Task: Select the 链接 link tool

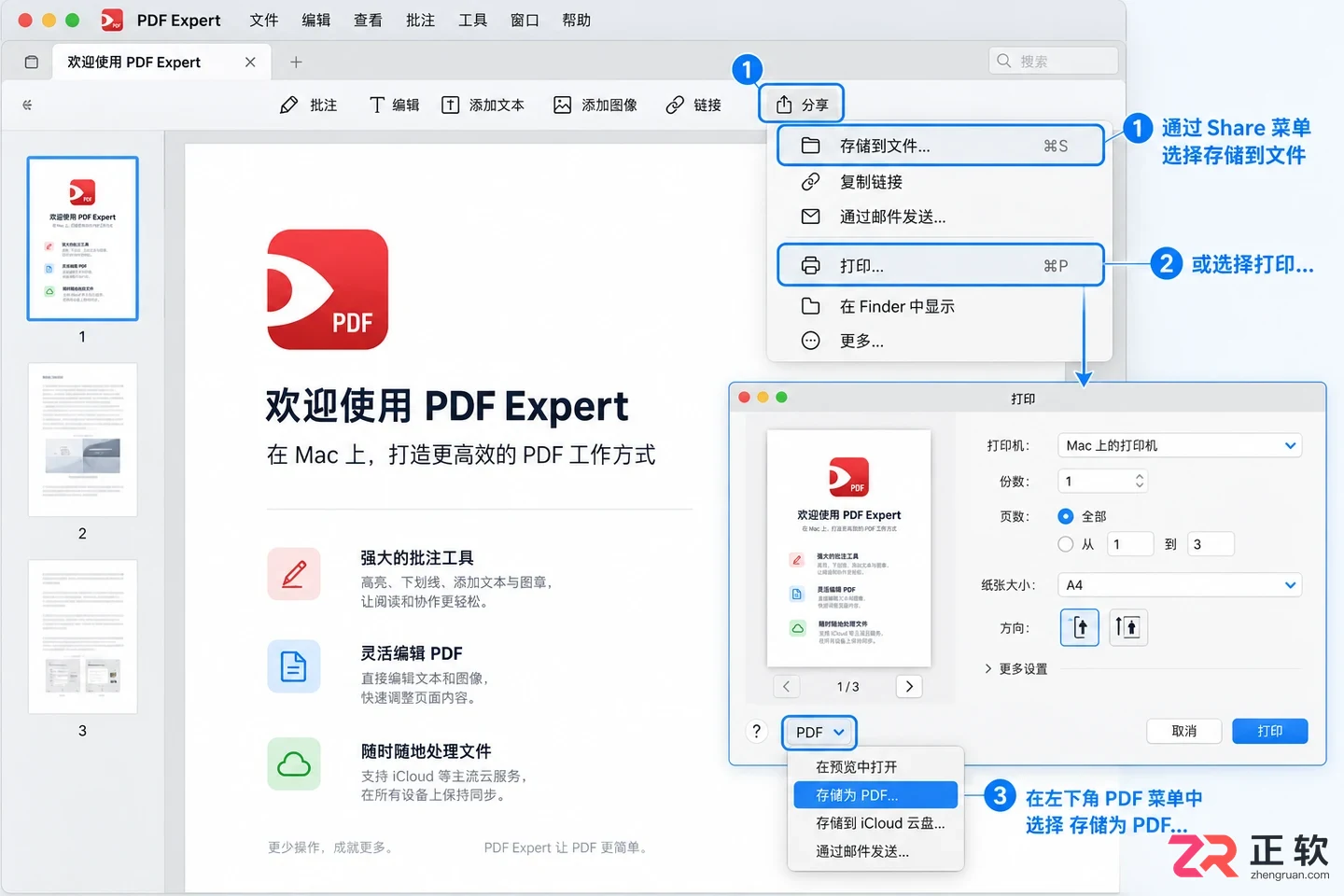Action: click(x=693, y=105)
